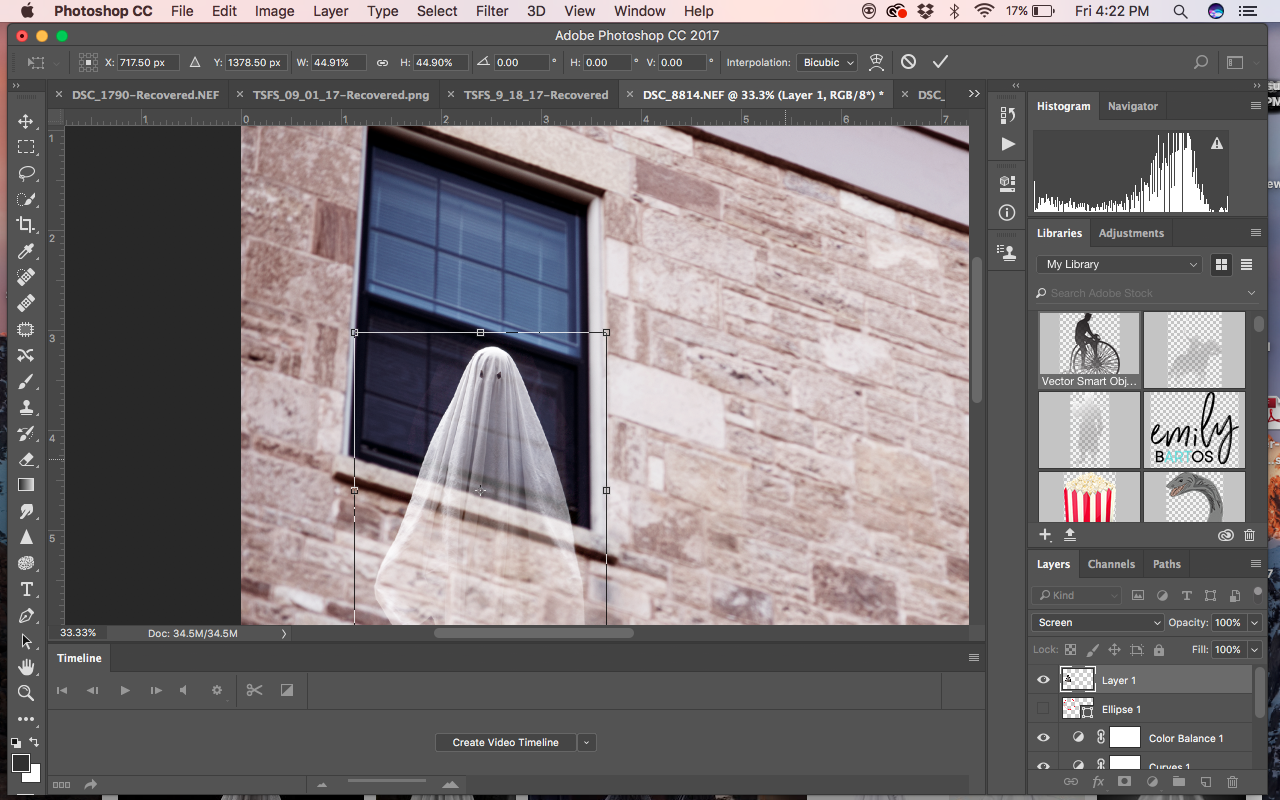Screen dimensions: 1280x800
Task: Select the Lasso tool
Action: (x=26, y=173)
